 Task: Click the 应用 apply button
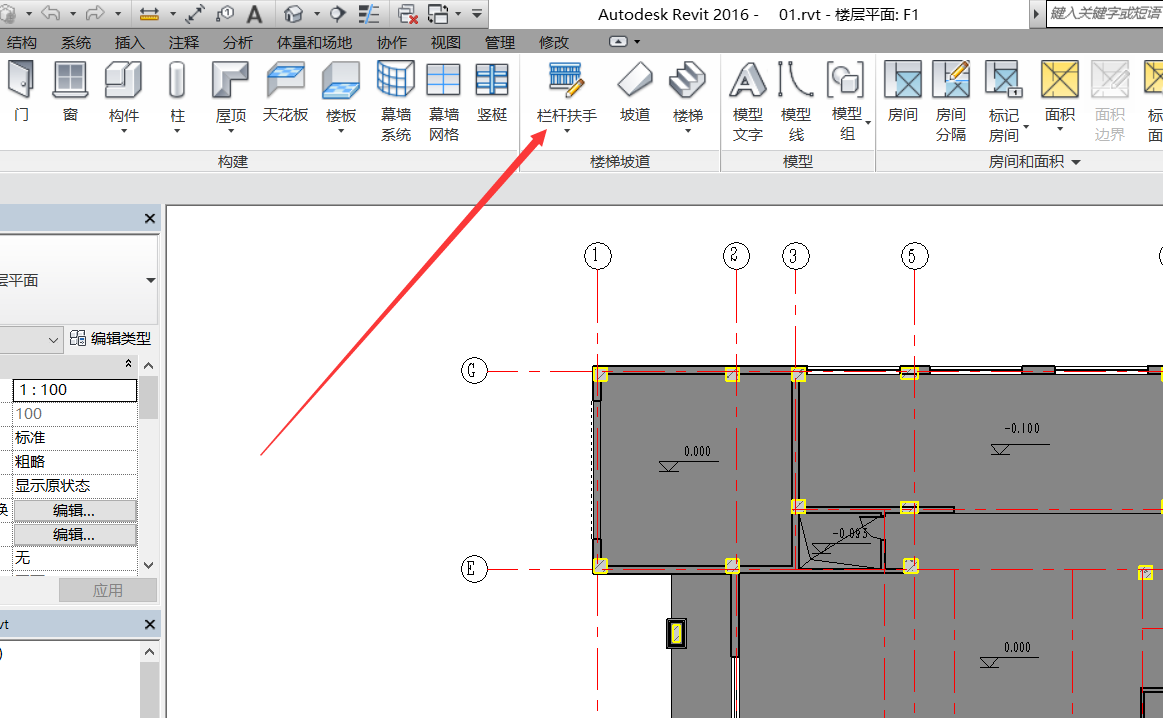[x=107, y=590]
